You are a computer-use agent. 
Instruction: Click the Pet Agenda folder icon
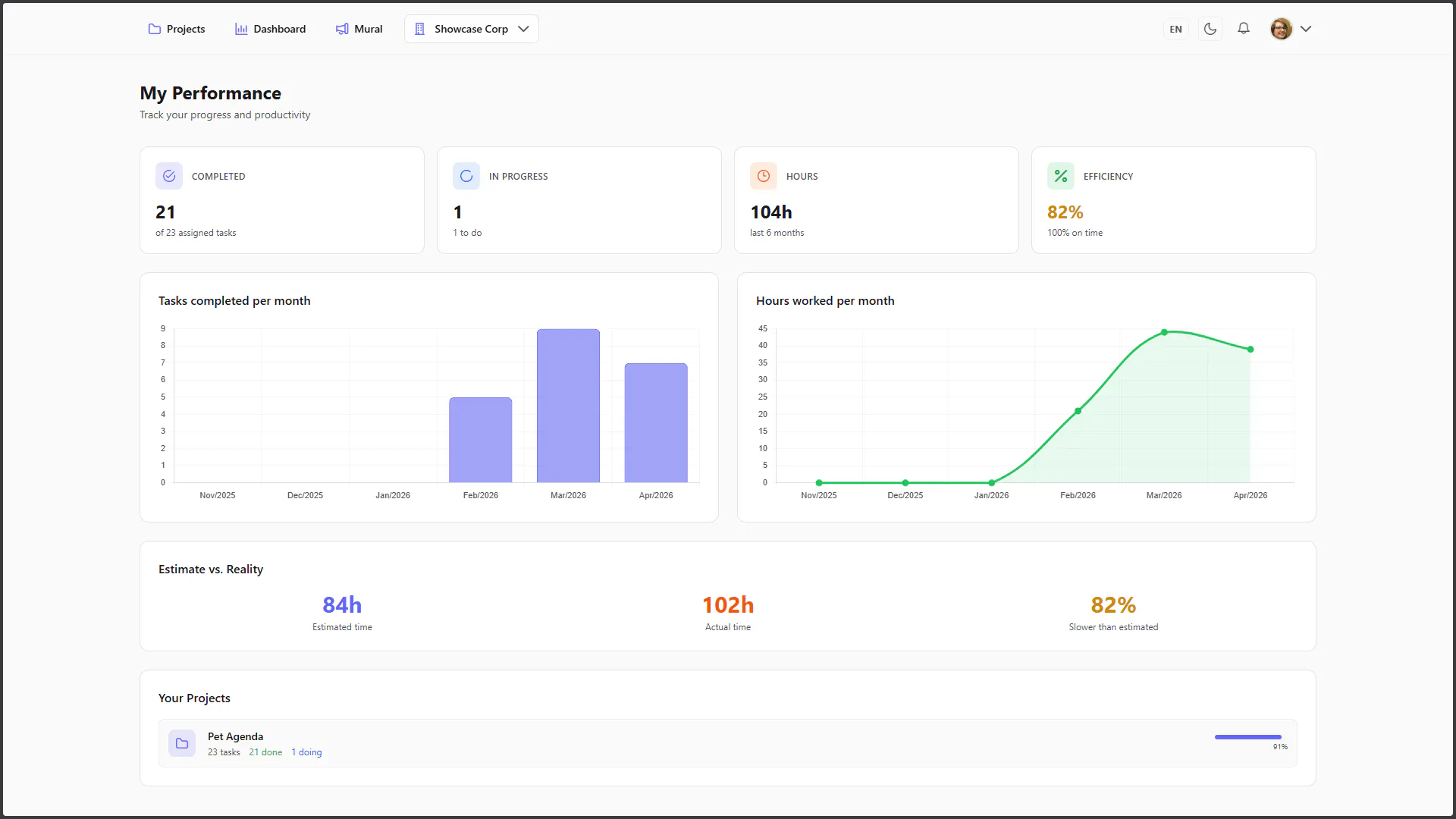[182, 743]
